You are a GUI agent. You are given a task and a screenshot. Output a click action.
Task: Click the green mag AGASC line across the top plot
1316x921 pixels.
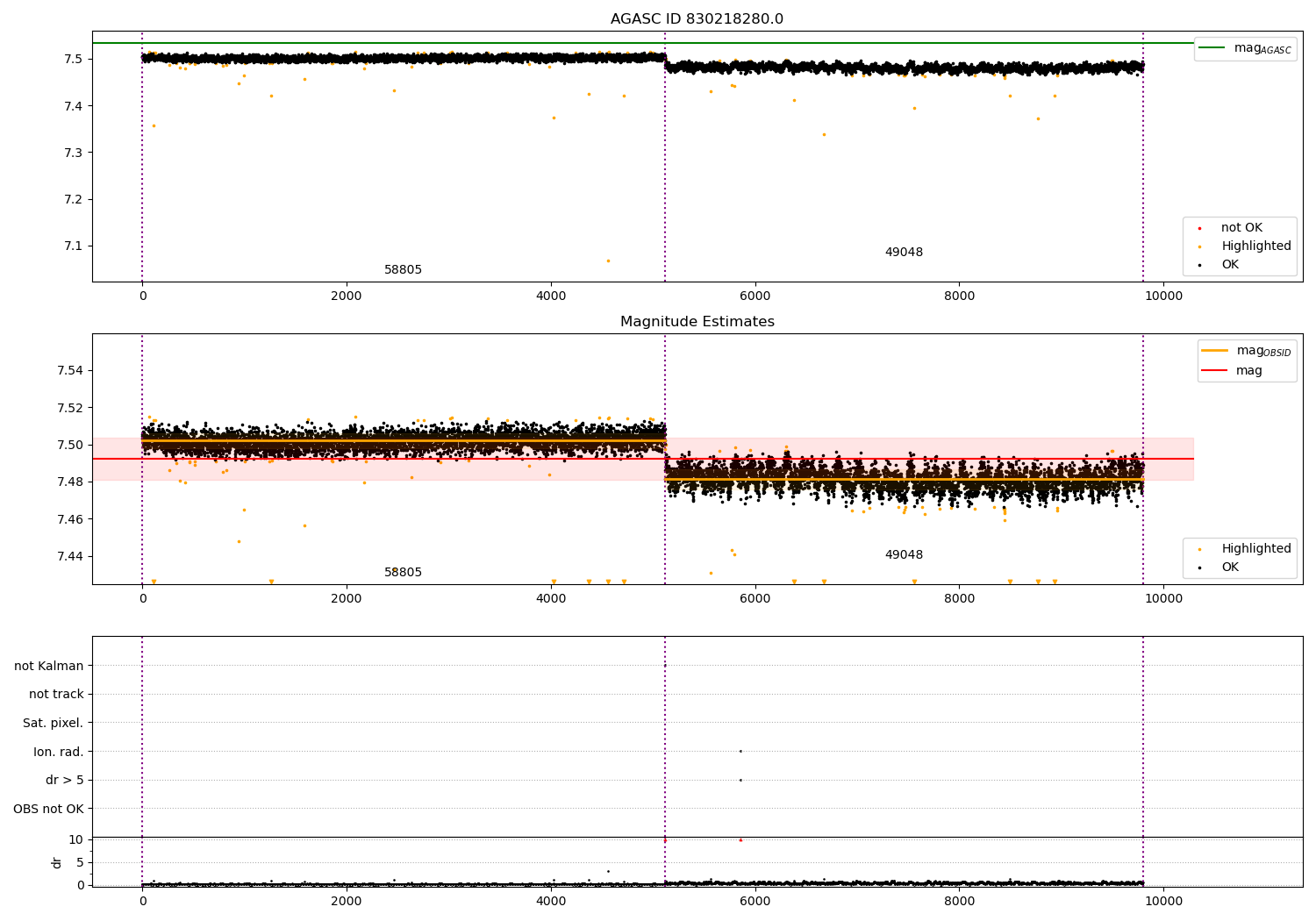click(643, 43)
